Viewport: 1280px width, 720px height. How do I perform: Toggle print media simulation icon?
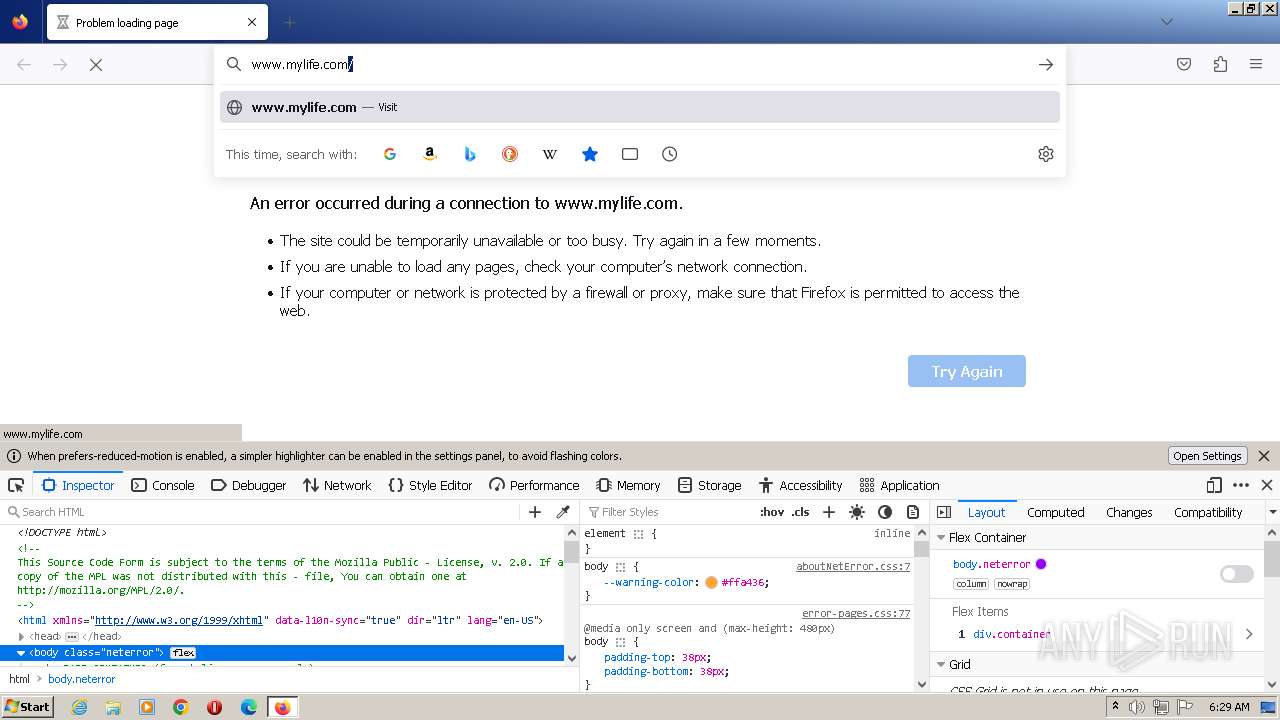(913, 512)
